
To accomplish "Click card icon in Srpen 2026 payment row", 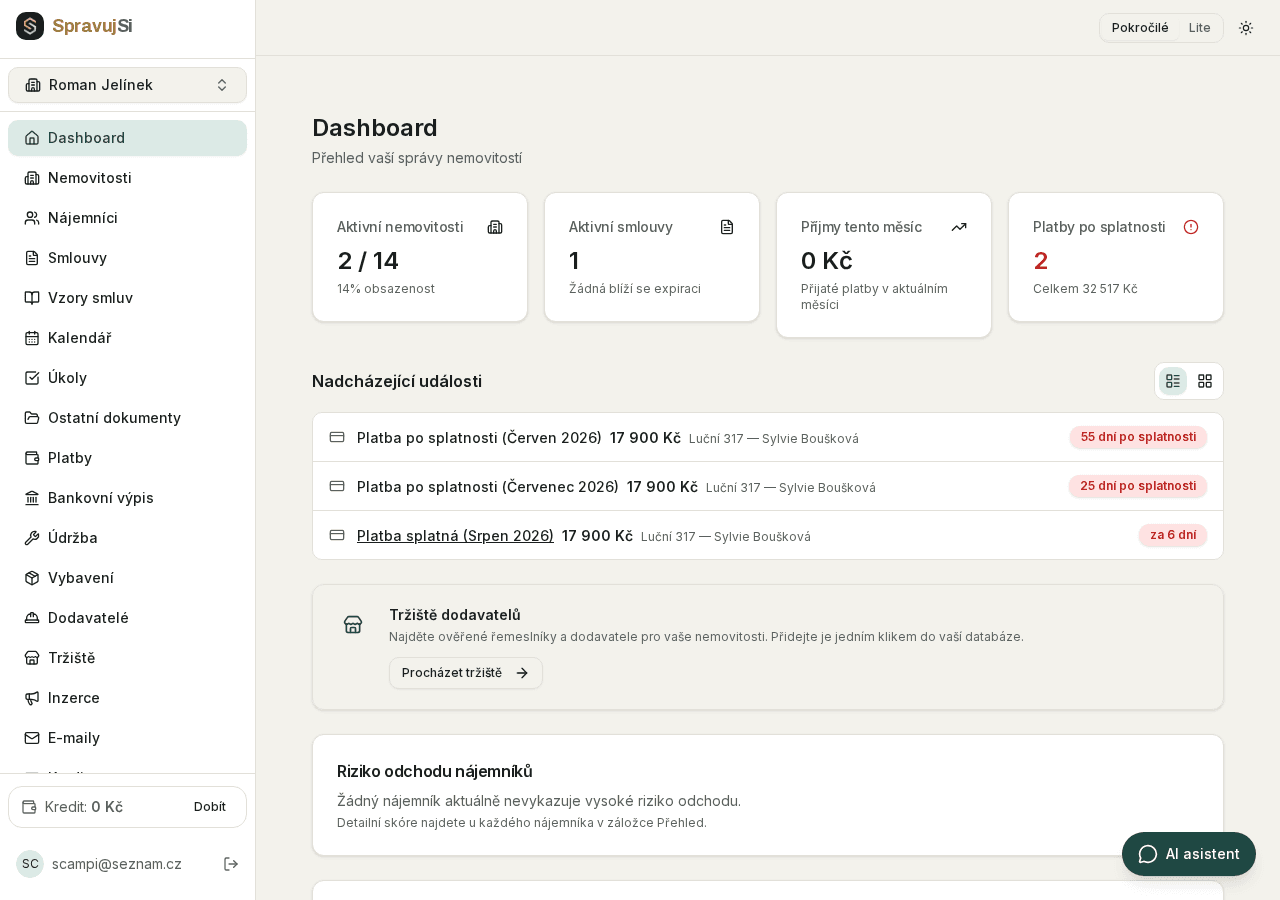I will 337,535.
